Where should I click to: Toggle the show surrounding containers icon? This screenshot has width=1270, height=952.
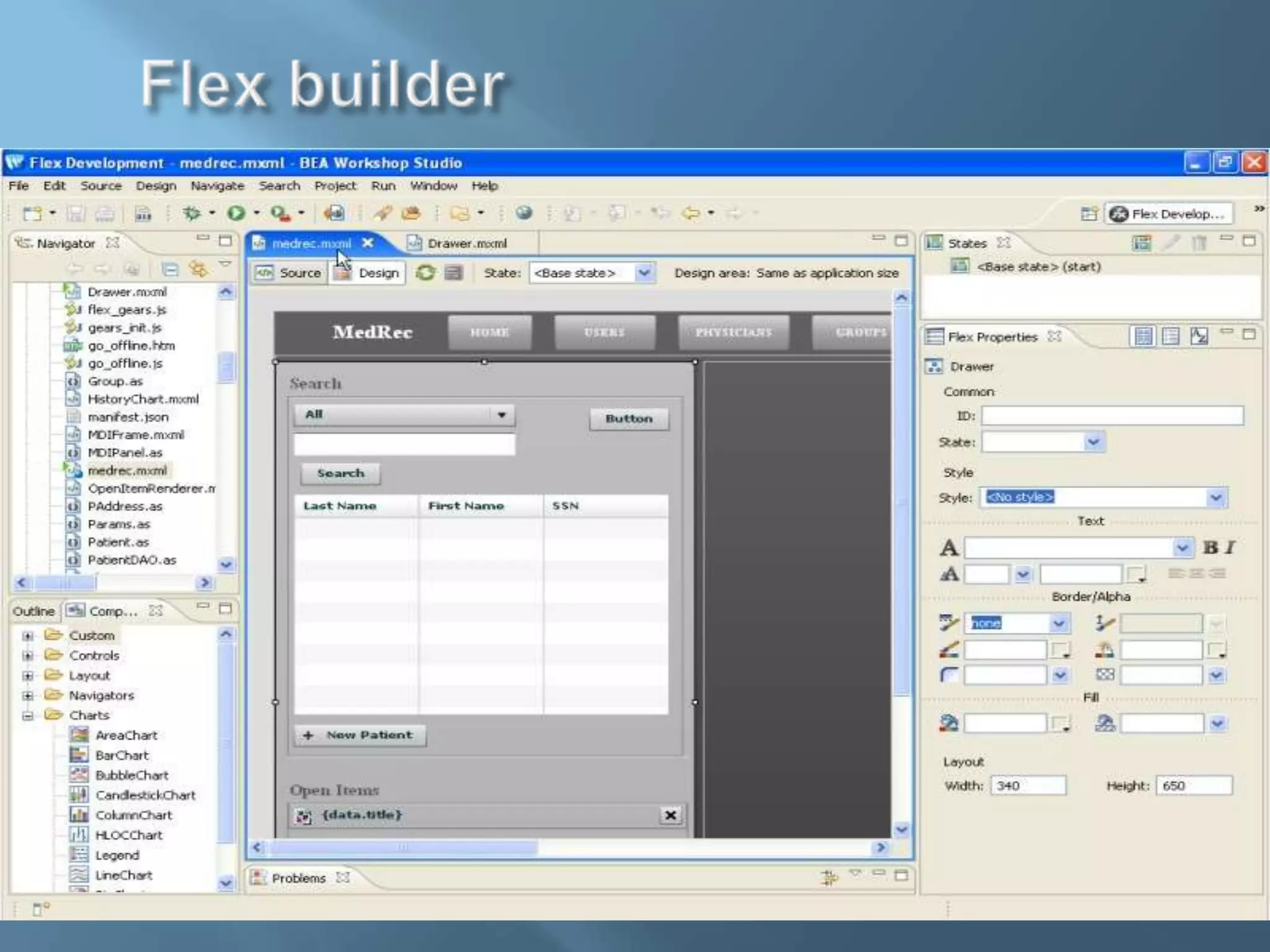click(454, 273)
